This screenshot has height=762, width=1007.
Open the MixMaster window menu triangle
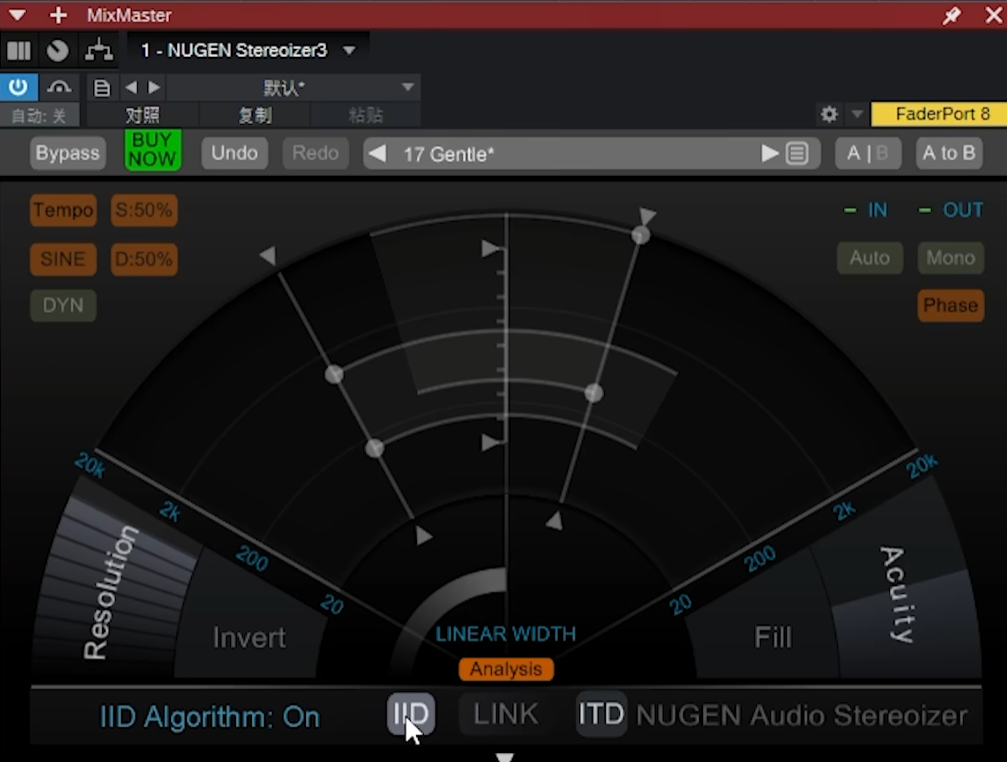pyautogui.click(x=17, y=15)
